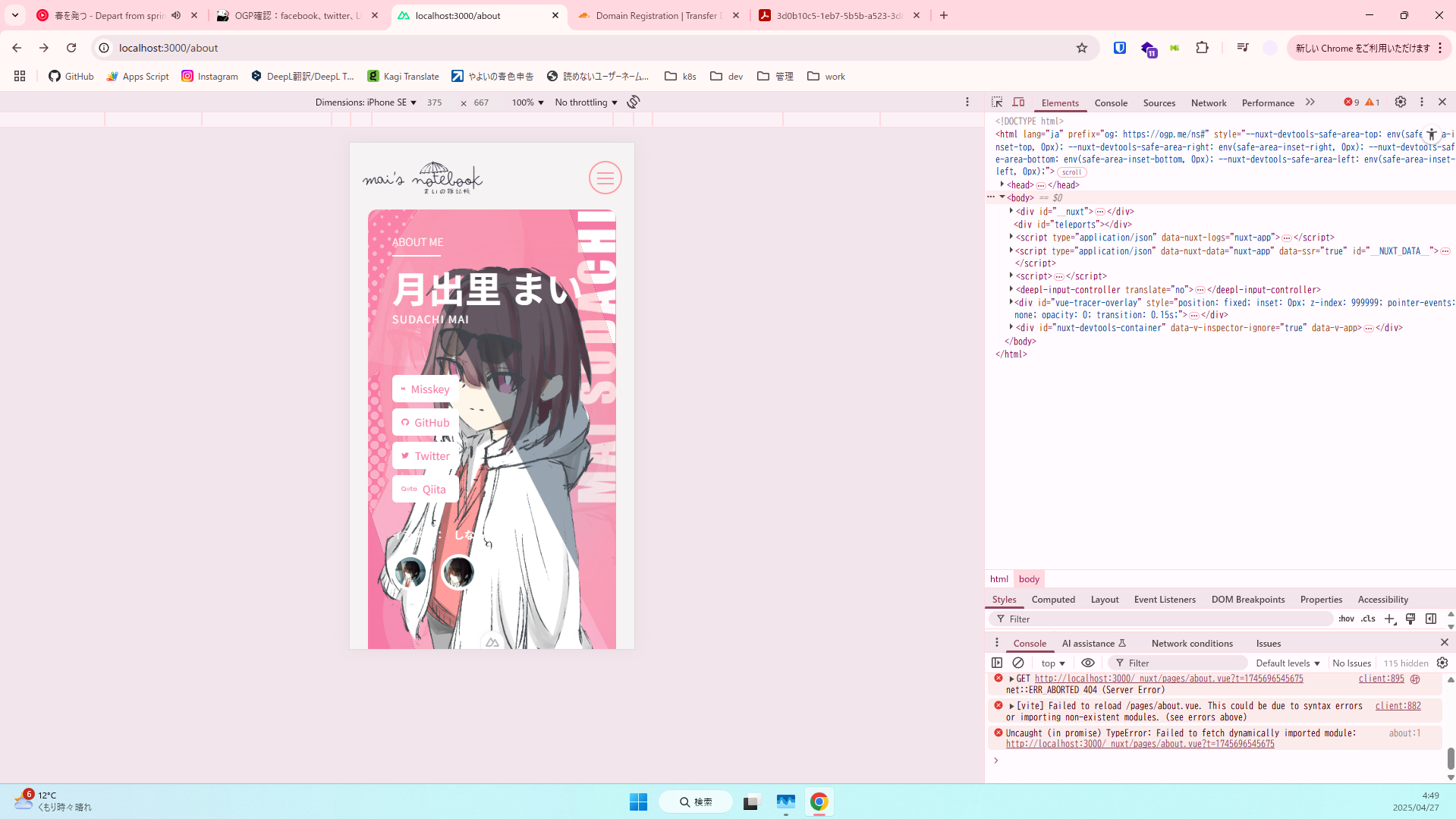Expand the head element node
Screen dimensions: 1456x819
1002,184
